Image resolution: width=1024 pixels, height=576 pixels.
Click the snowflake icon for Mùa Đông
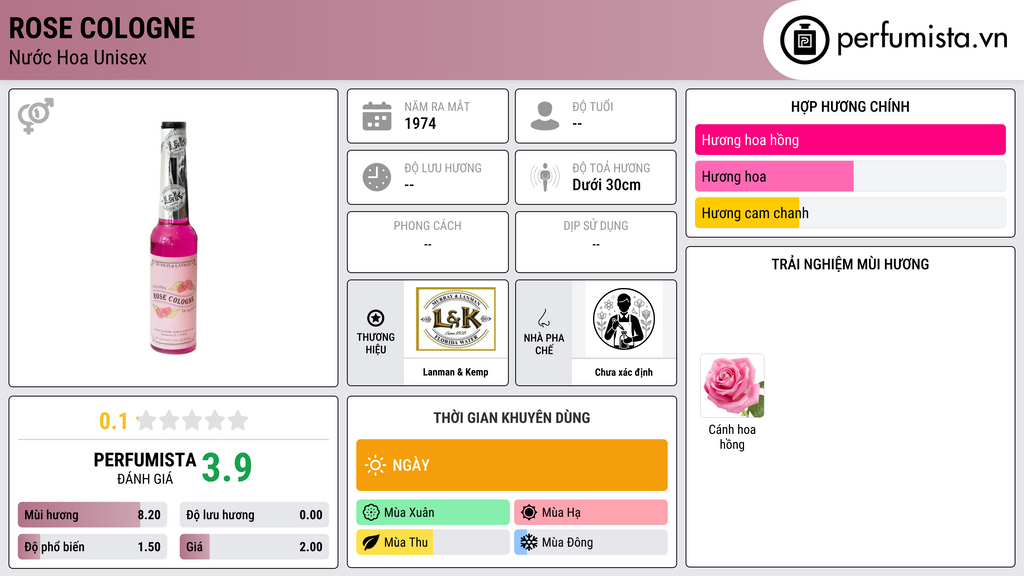click(x=529, y=542)
